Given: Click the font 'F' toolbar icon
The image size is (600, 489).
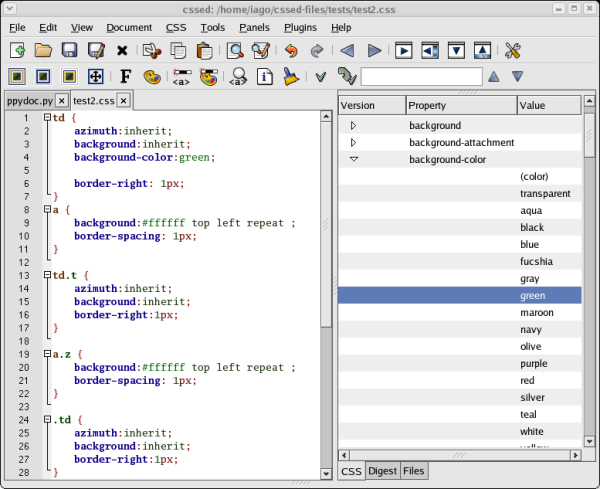Looking at the screenshot, I should point(125,76).
